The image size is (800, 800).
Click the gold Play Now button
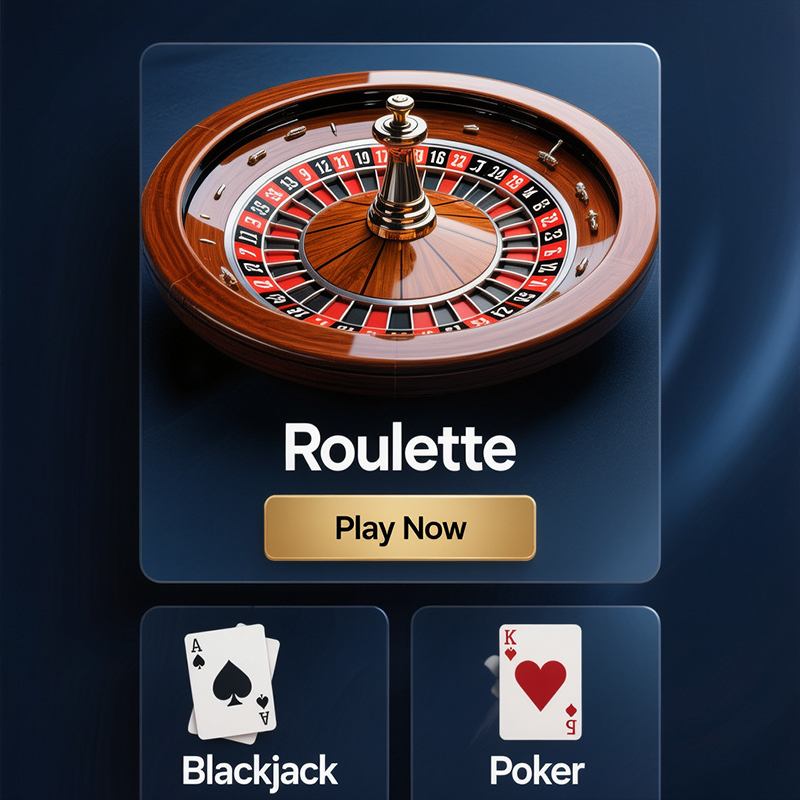[x=400, y=528]
